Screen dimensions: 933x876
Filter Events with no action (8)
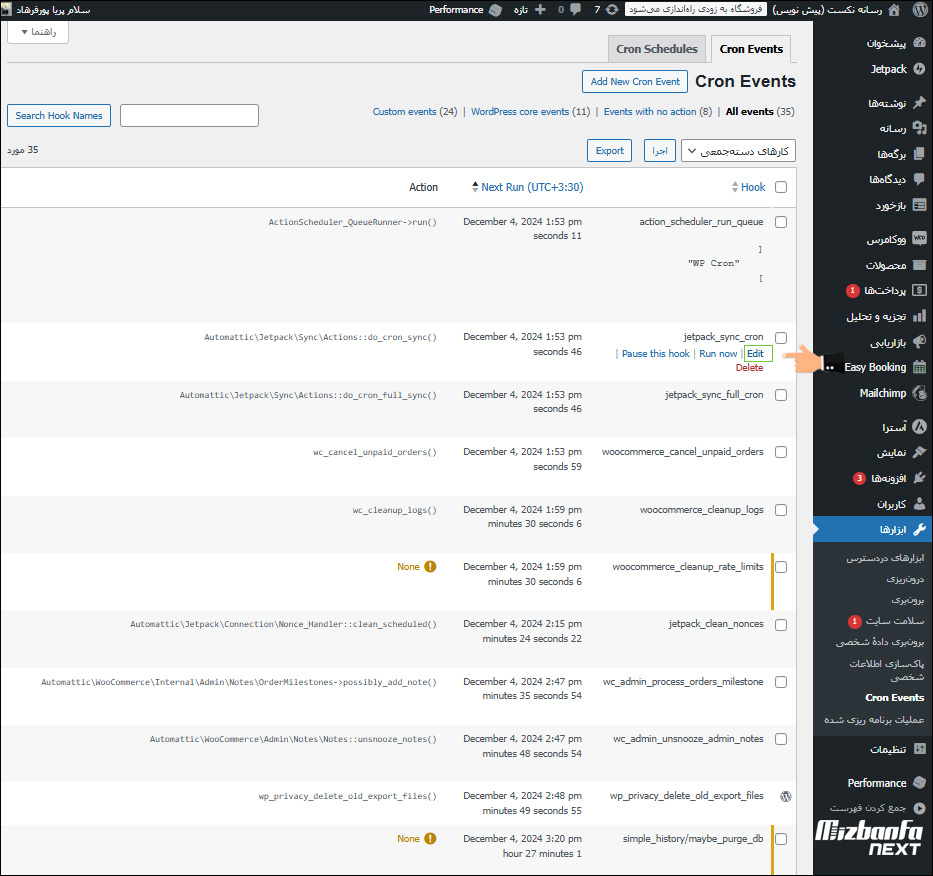click(x=658, y=111)
